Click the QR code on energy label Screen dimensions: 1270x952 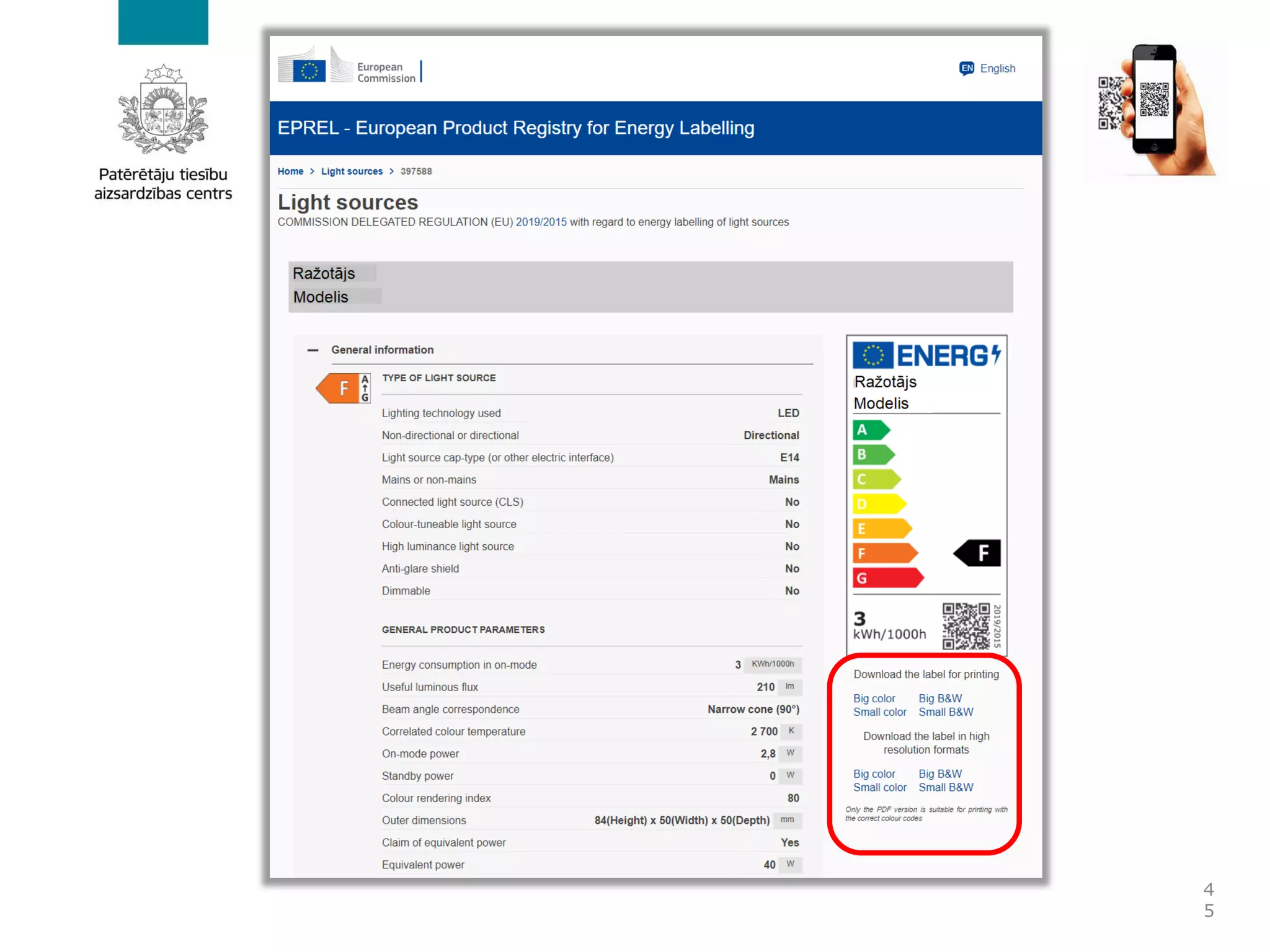click(966, 626)
